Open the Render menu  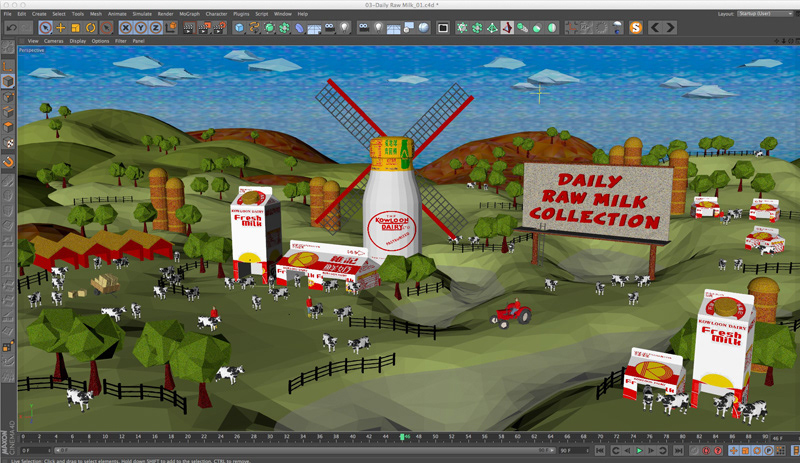tap(165, 14)
